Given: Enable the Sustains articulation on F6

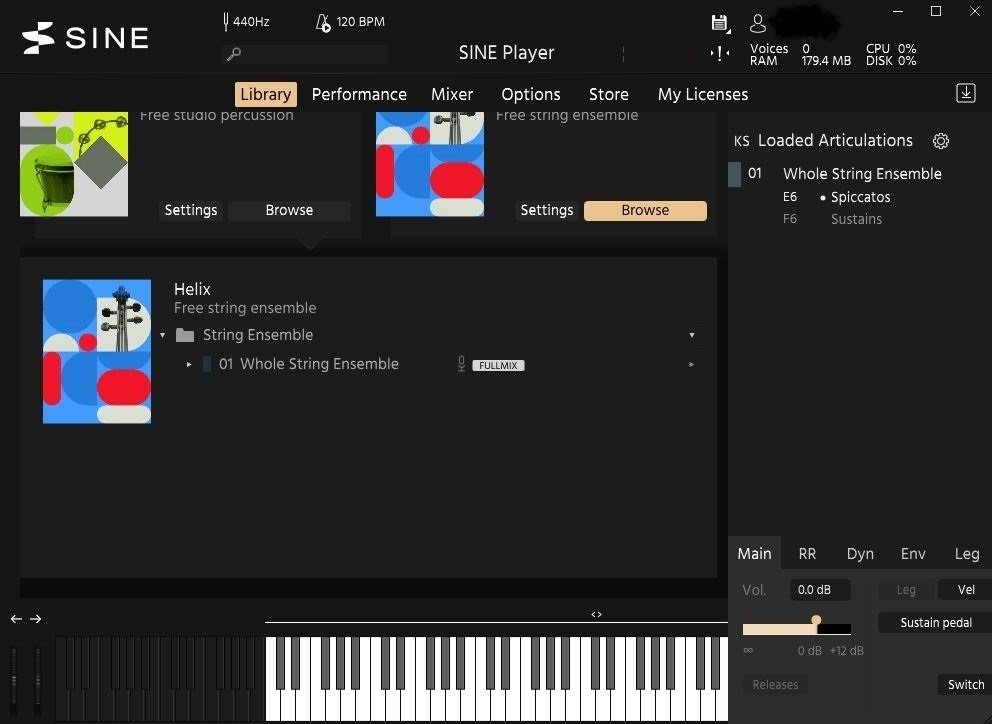Looking at the screenshot, I should (856, 219).
